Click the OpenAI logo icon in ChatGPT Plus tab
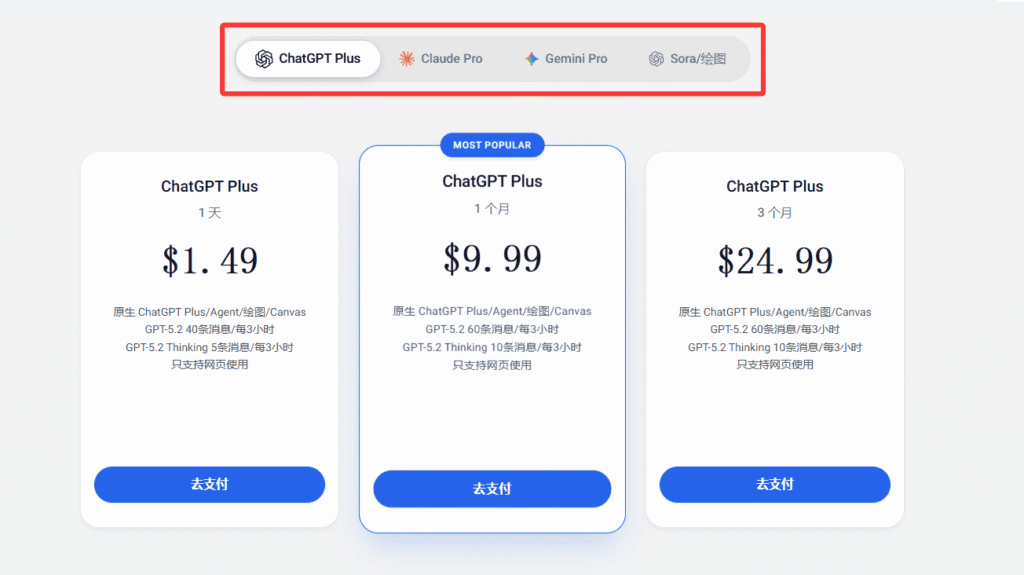The image size is (1024, 575). pos(264,59)
